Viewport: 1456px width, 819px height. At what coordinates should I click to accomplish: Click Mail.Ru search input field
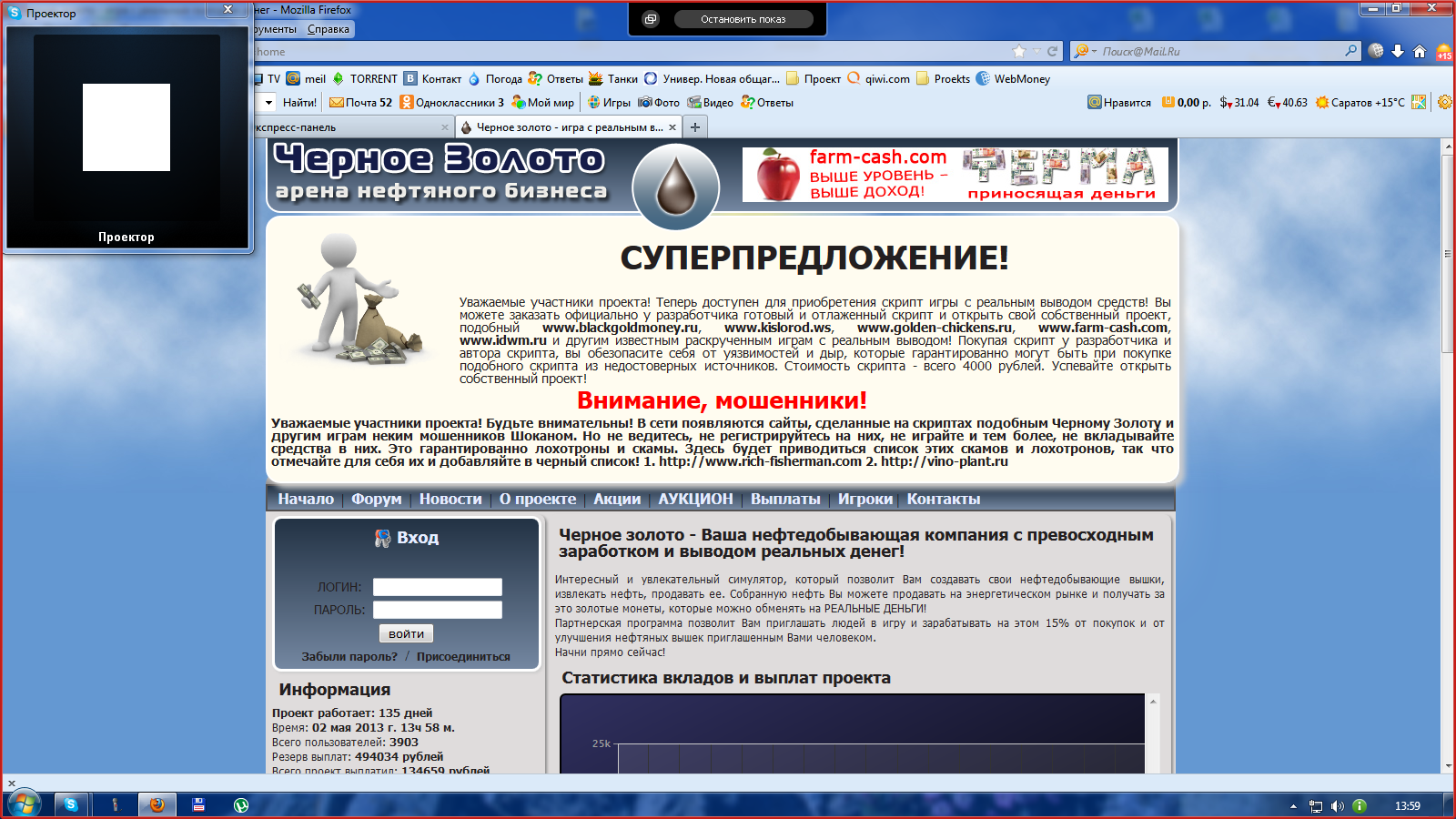point(1219,51)
